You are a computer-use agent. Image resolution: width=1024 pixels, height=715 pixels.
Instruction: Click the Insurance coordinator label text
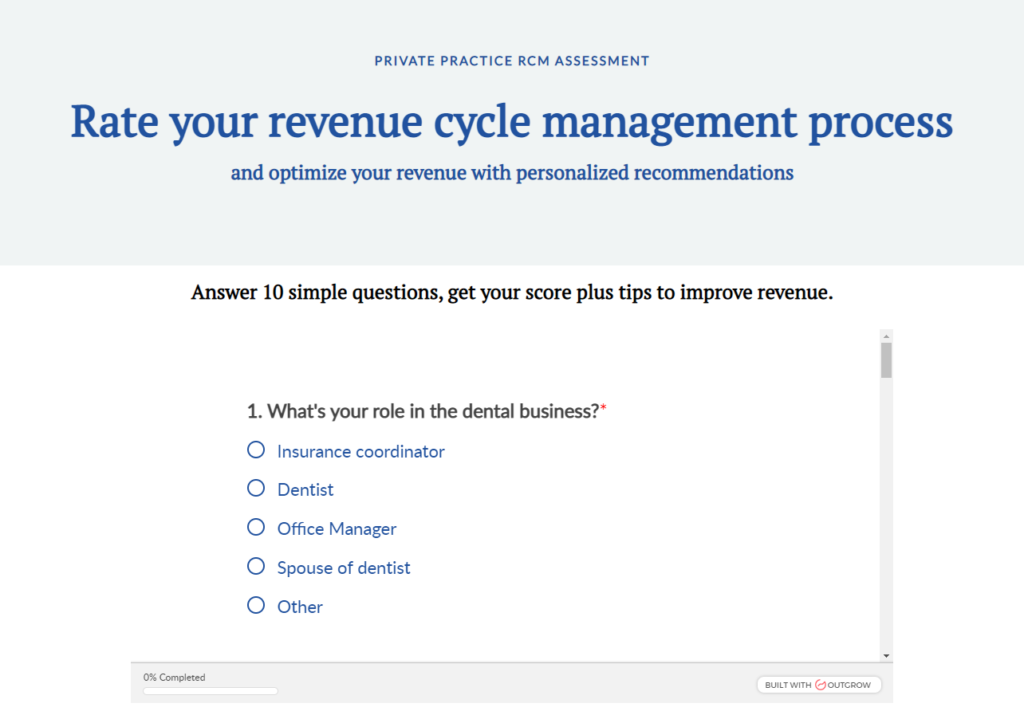coord(360,451)
